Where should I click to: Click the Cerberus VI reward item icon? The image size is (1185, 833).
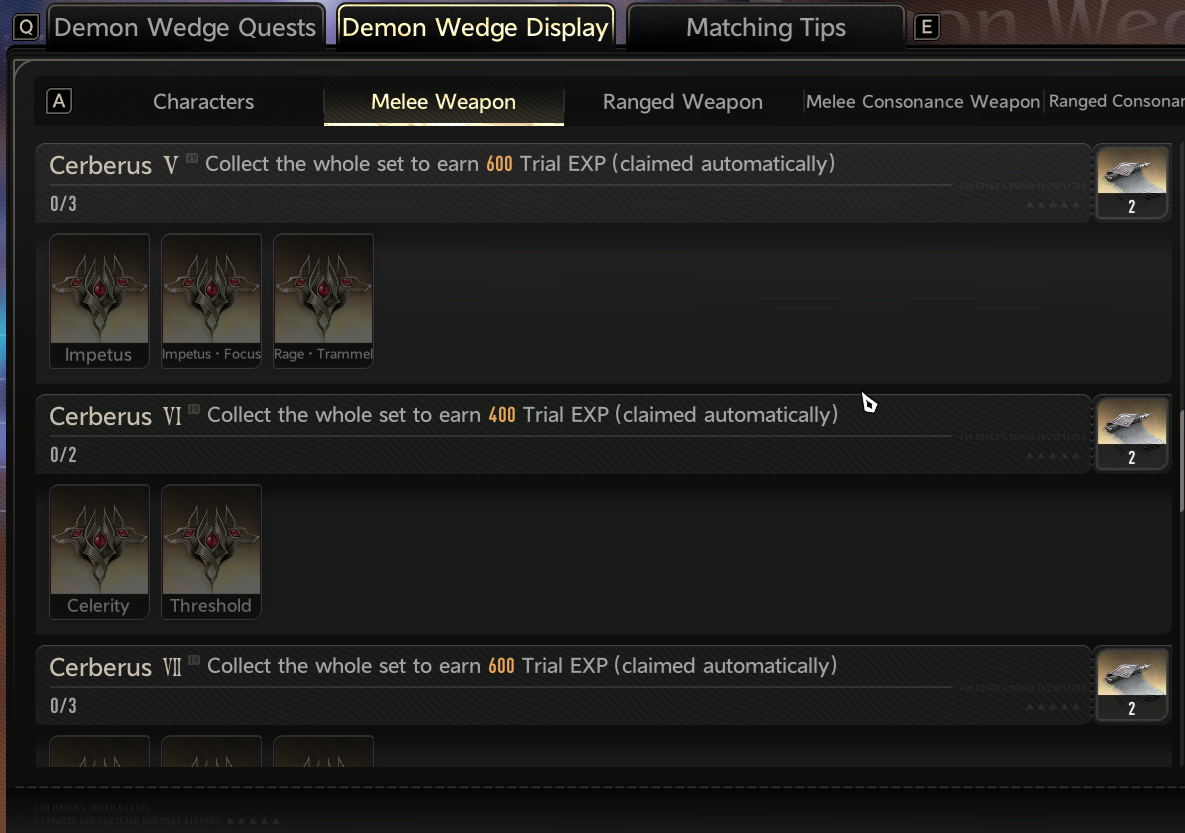tap(1131, 433)
